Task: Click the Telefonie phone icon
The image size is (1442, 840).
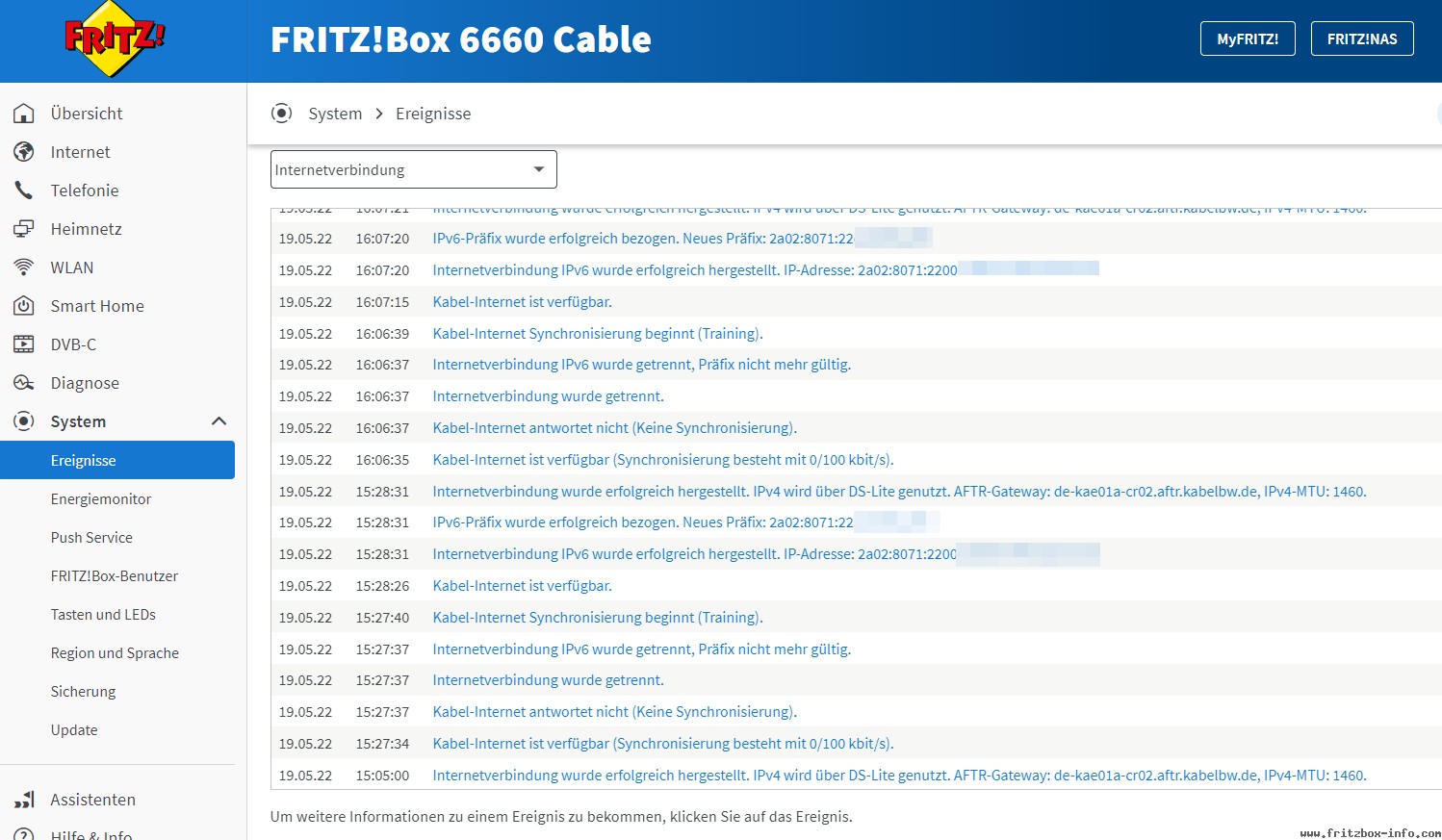Action: pyautogui.click(x=24, y=191)
